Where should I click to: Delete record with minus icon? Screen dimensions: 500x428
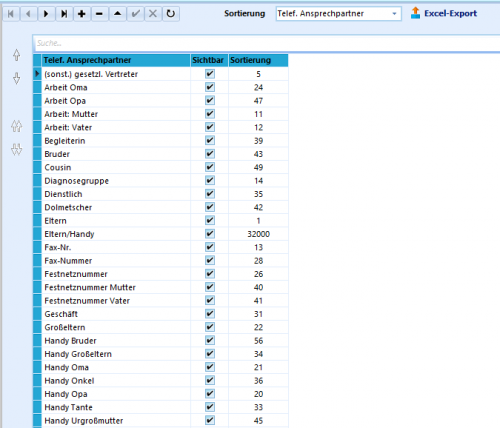[99, 14]
